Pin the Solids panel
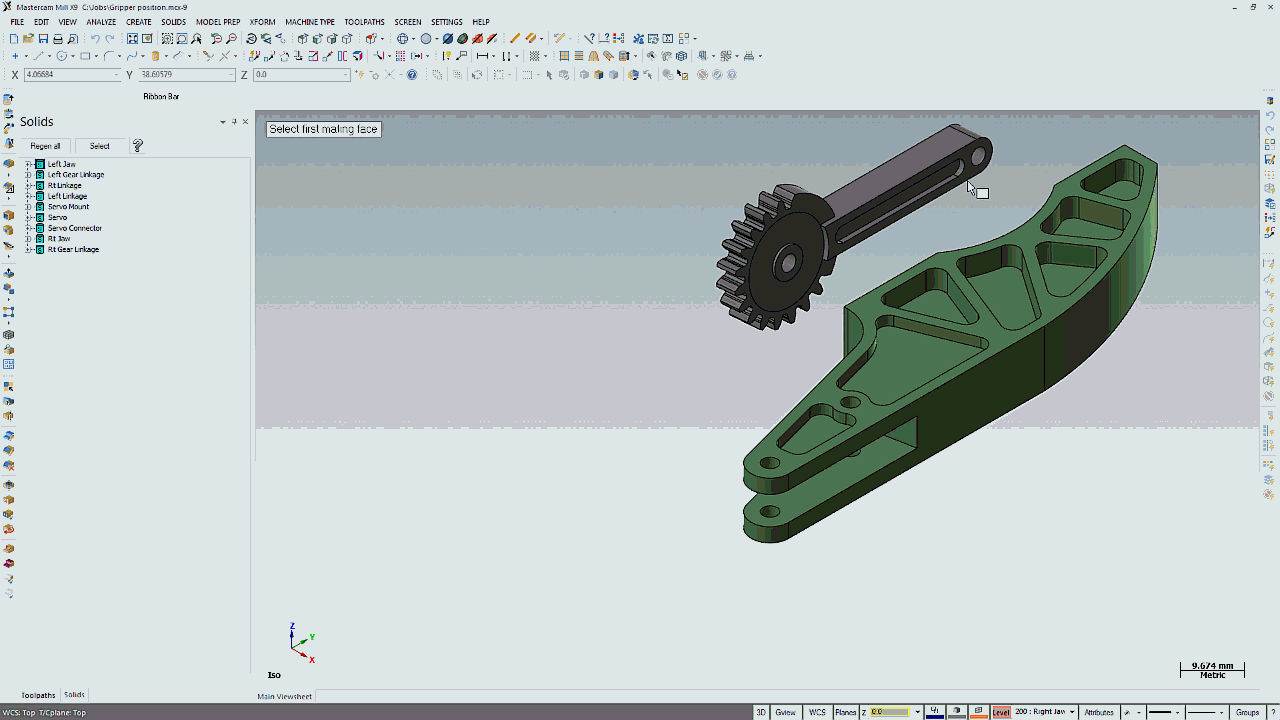The height and width of the screenshot is (720, 1280). coord(234,122)
